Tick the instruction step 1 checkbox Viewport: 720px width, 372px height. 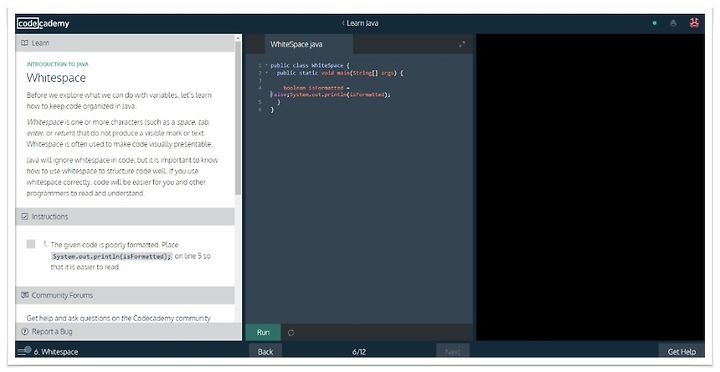click(31, 244)
